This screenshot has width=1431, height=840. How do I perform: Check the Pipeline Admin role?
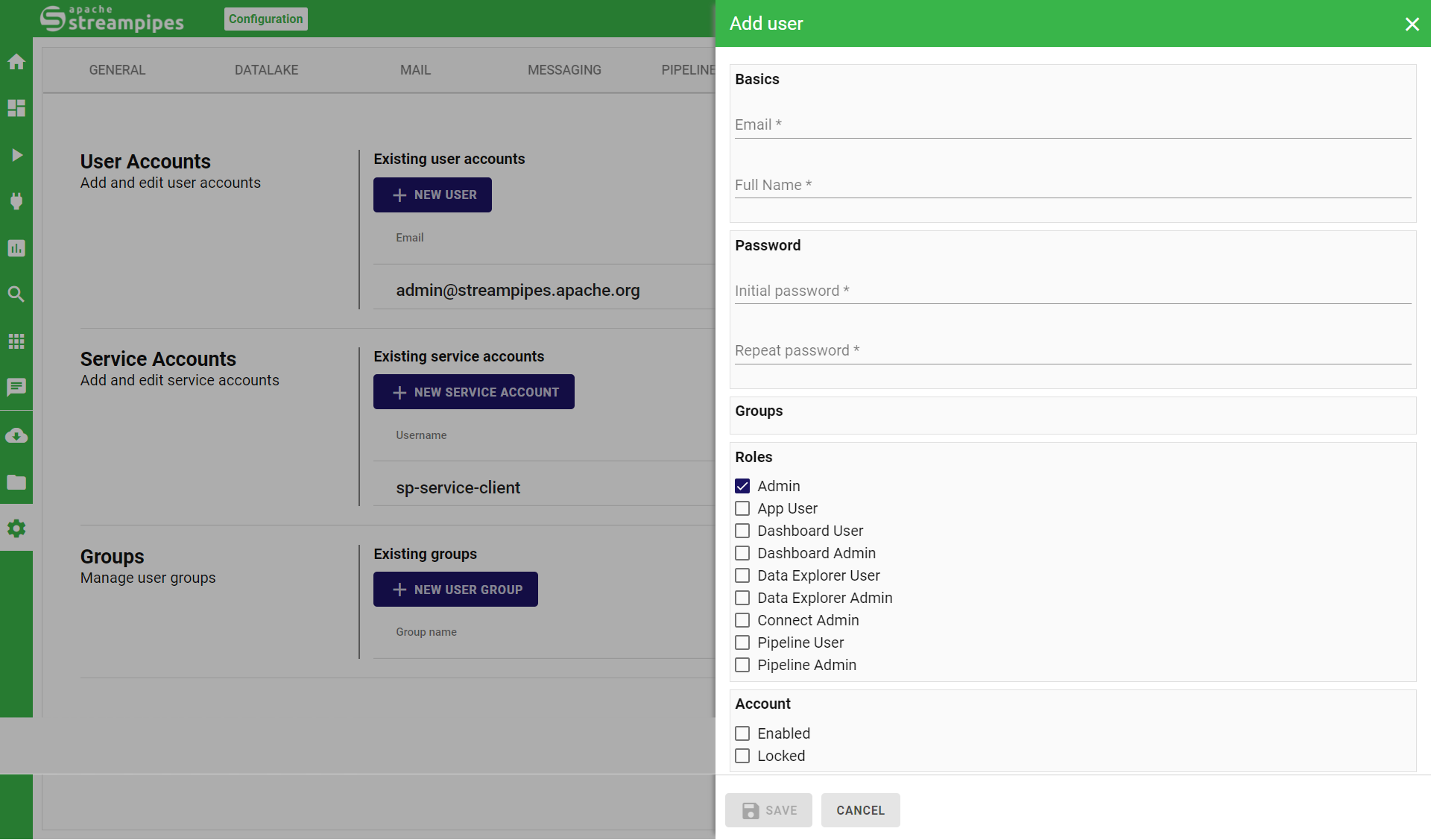coord(742,665)
